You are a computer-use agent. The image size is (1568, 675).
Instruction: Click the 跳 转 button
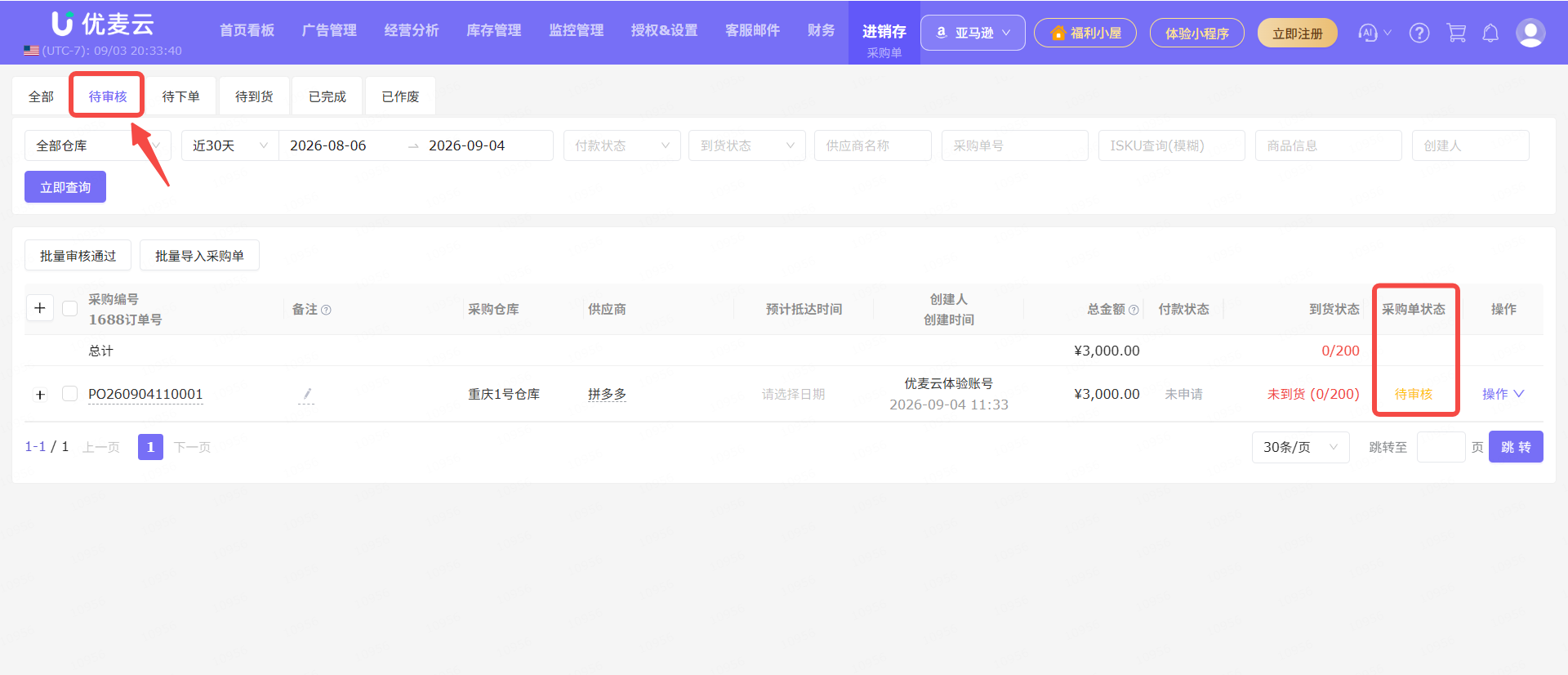coord(1516,447)
